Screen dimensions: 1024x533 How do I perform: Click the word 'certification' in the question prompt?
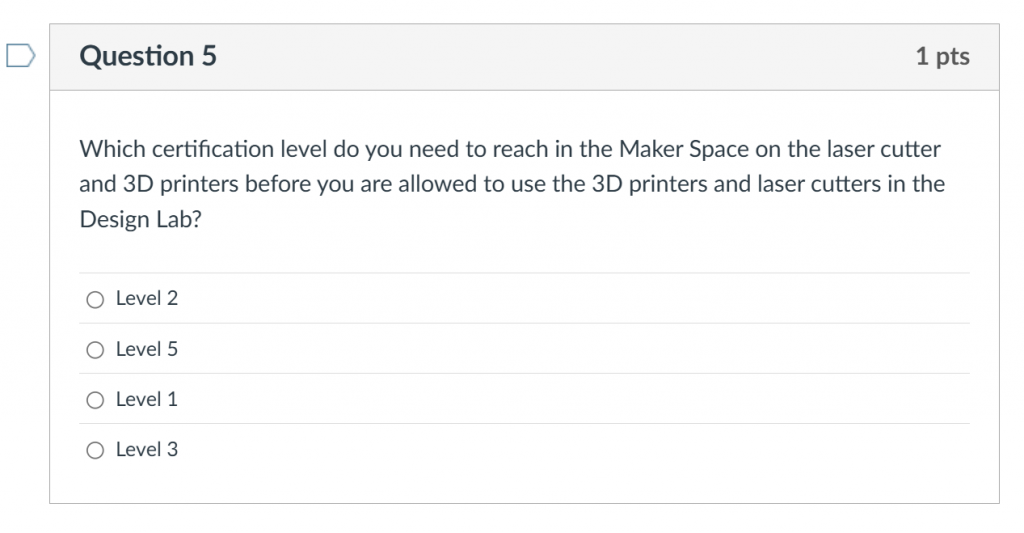pyautogui.click(x=213, y=150)
